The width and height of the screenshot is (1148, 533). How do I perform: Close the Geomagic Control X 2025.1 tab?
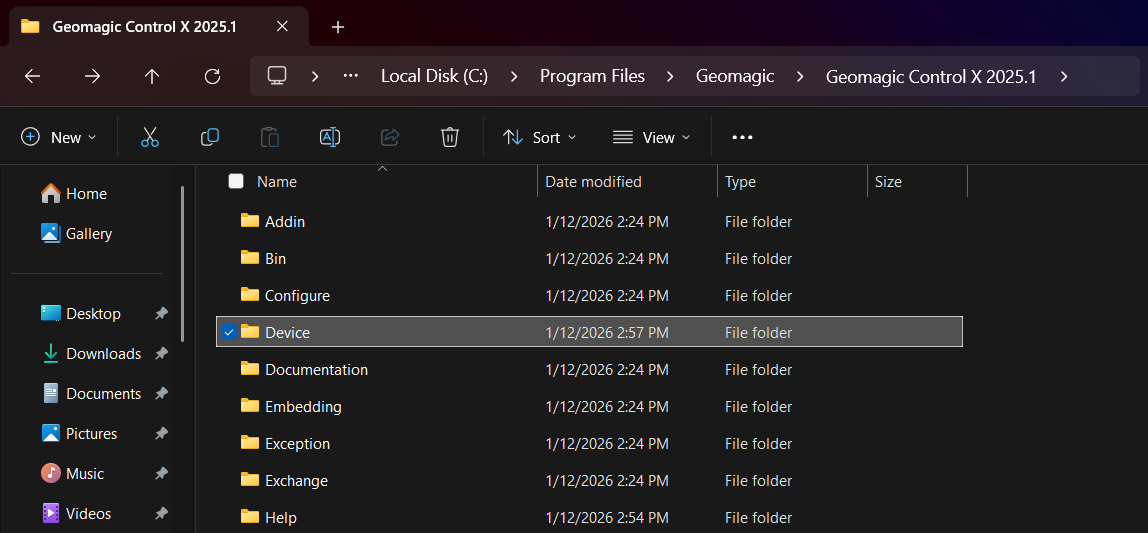tap(282, 26)
